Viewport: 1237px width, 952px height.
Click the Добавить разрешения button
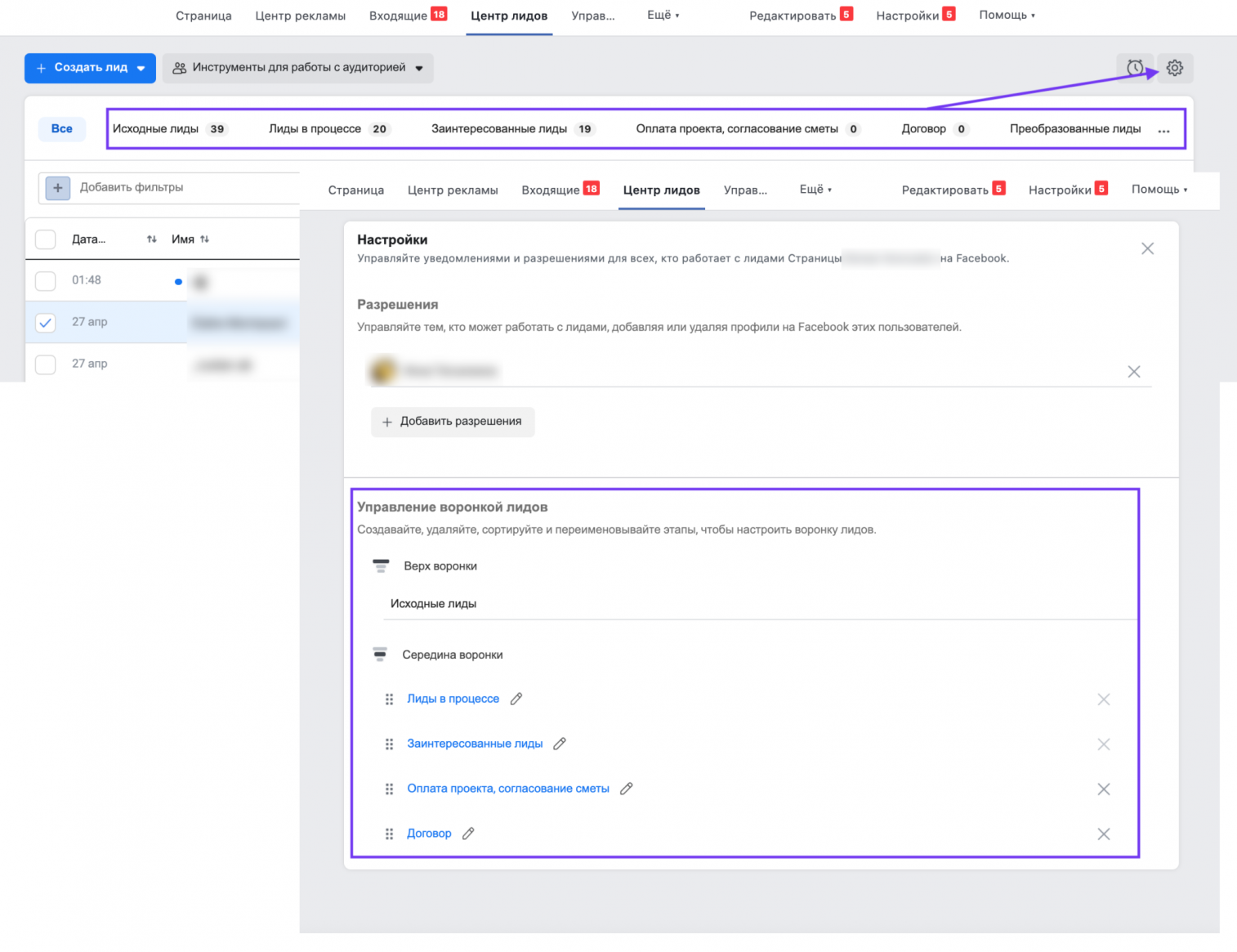coord(453,422)
